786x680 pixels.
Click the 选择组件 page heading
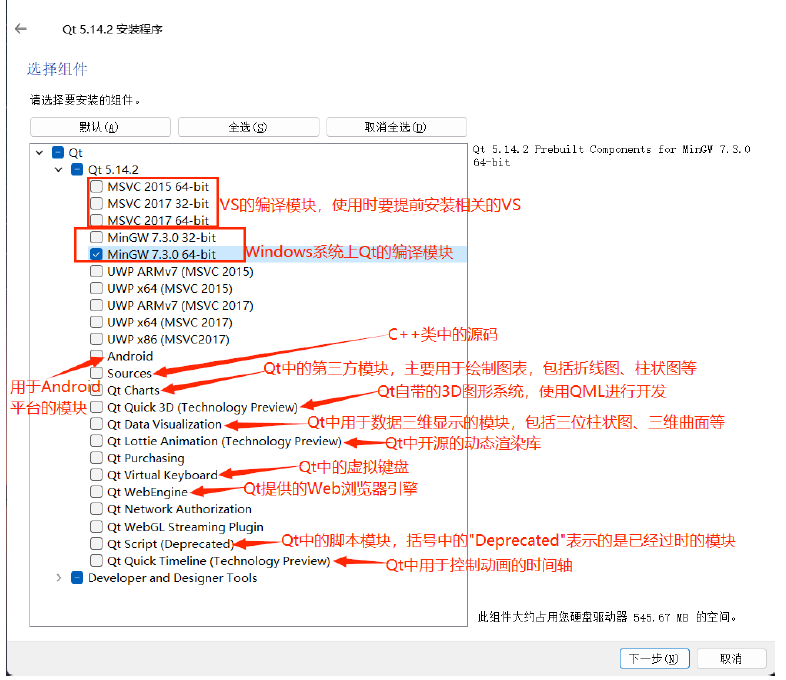[57, 69]
